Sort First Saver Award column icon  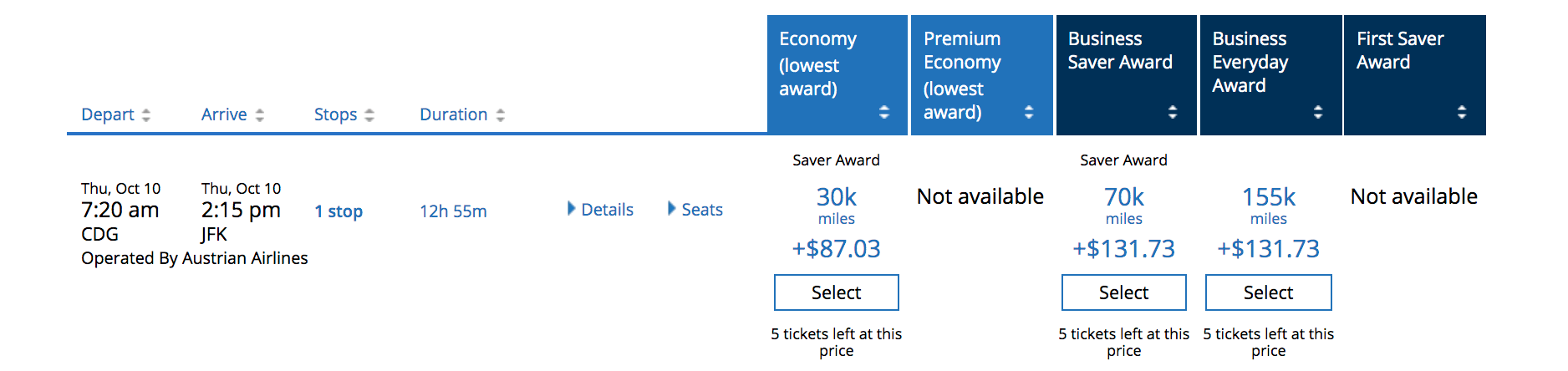click(x=1462, y=112)
